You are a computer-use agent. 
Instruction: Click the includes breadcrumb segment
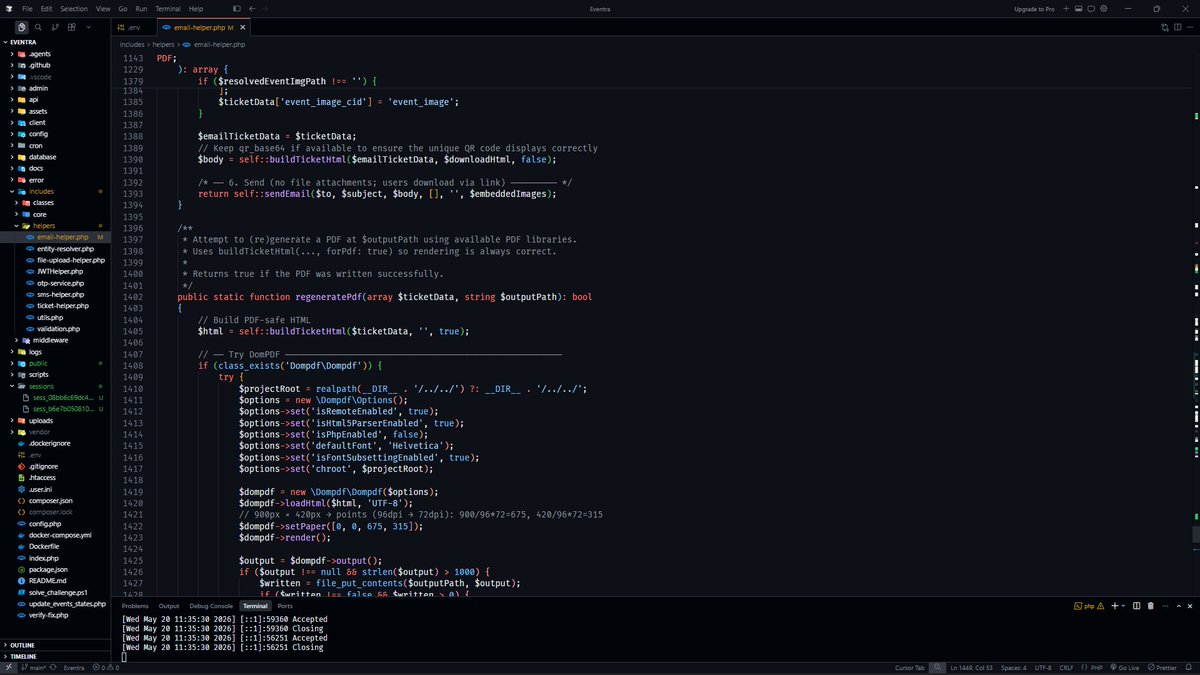click(x=132, y=44)
